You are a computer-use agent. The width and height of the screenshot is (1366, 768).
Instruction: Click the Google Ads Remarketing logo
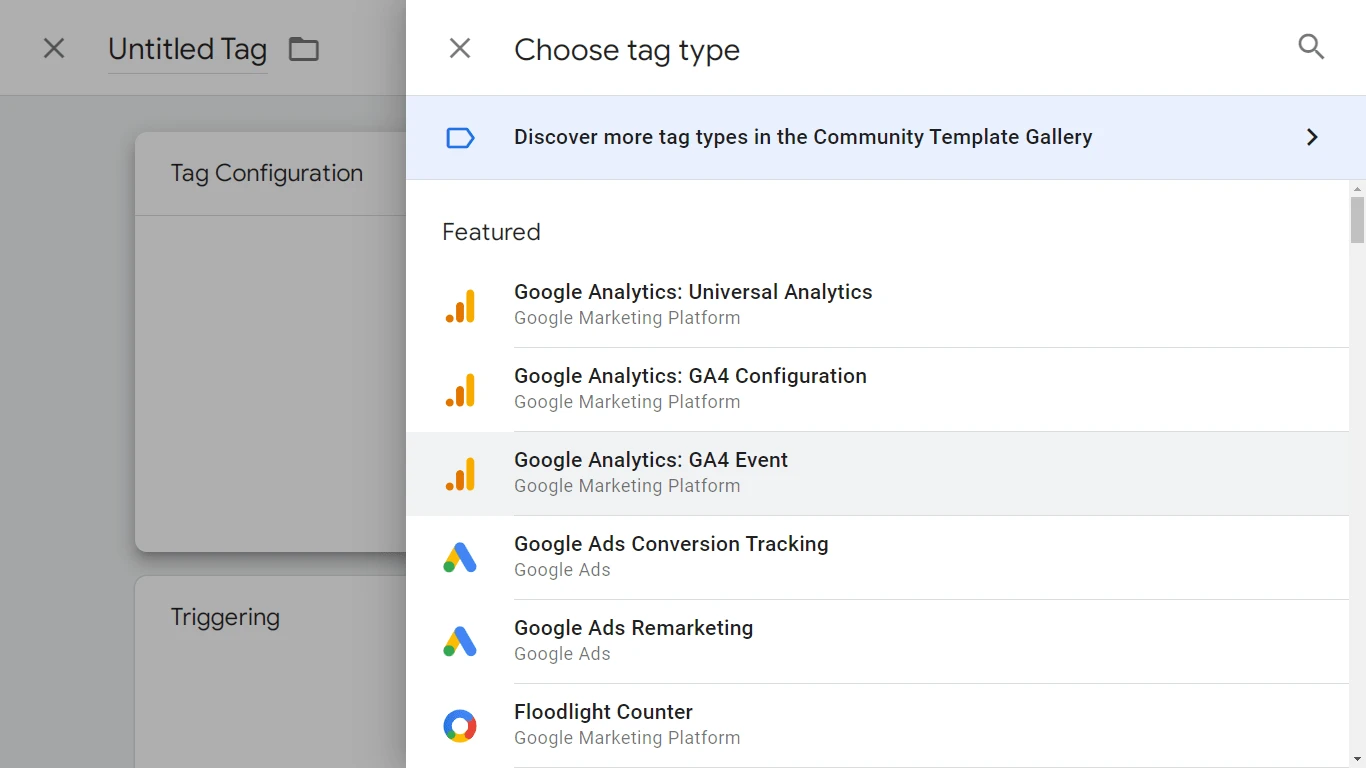pos(460,642)
